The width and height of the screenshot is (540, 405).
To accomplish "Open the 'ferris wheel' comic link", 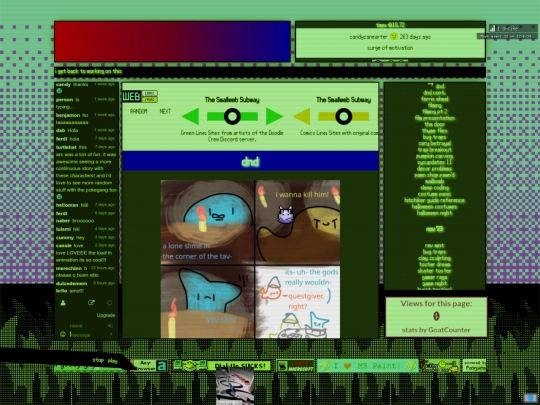I will (435, 99).
